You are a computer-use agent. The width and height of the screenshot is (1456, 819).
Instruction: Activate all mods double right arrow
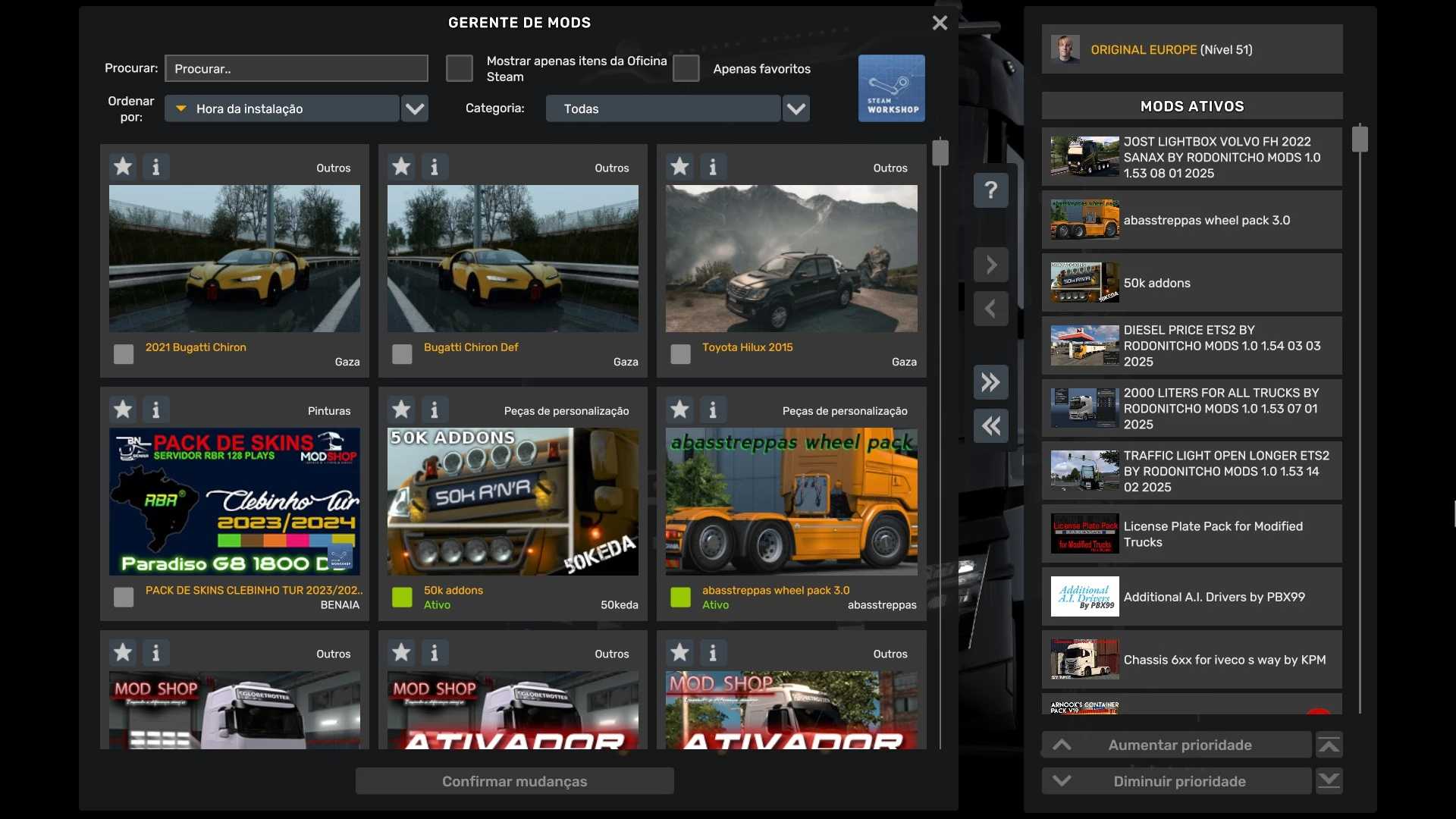point(990,382)
